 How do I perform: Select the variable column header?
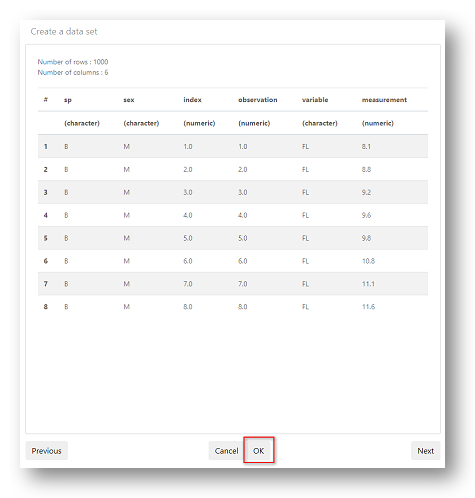pos(315,100)
